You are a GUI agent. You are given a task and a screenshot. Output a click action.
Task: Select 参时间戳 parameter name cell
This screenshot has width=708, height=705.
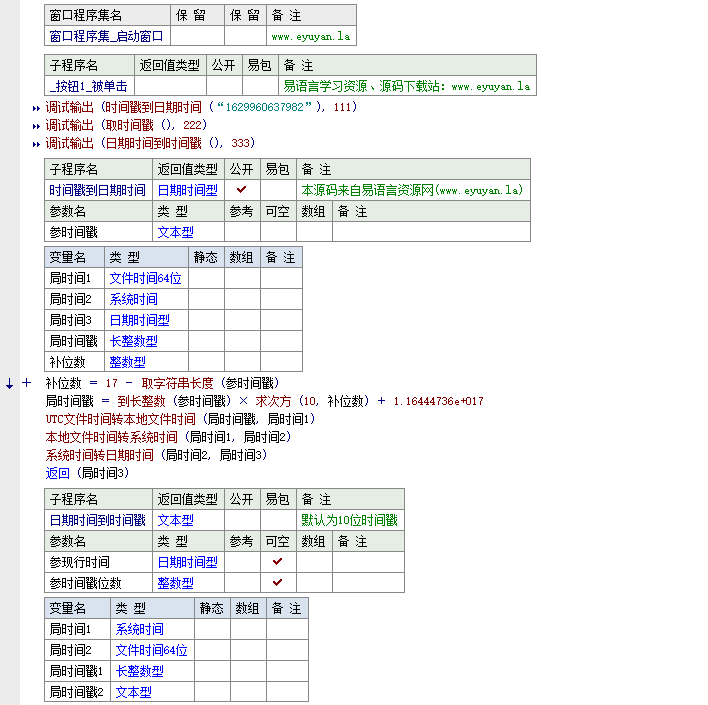98,232
